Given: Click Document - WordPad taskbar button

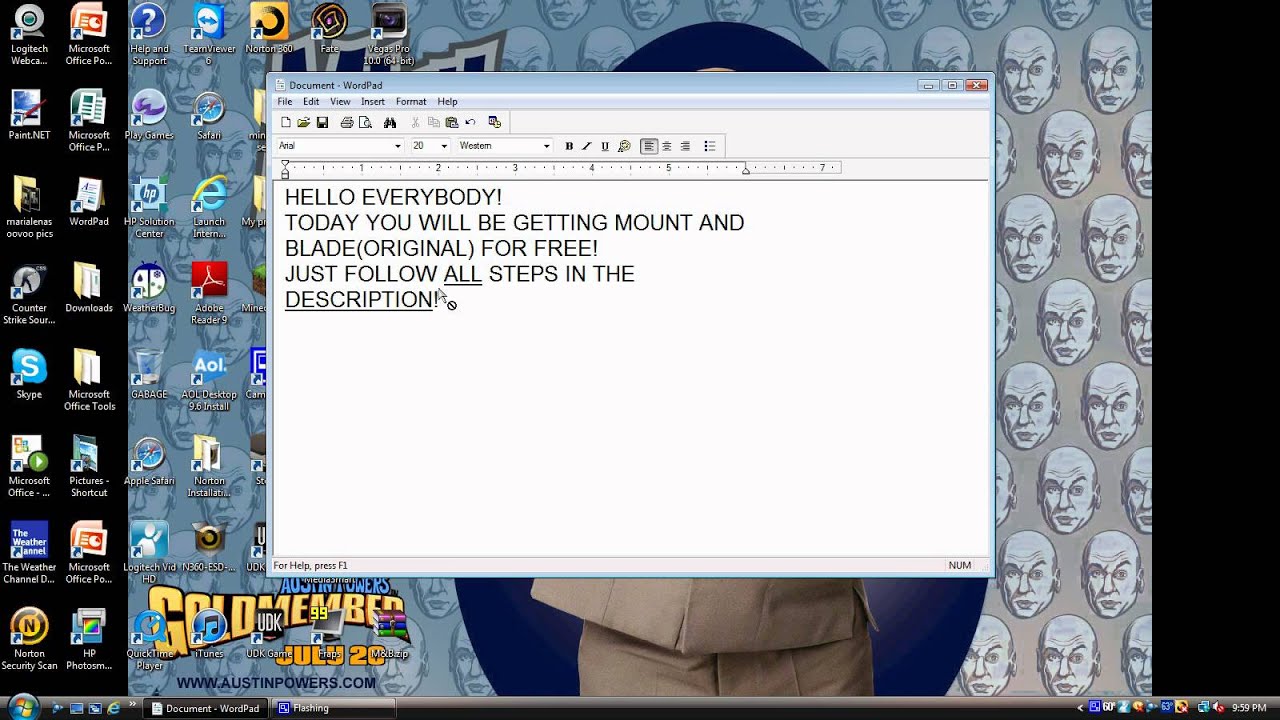Looking at the screenshot, I should 207,708.
